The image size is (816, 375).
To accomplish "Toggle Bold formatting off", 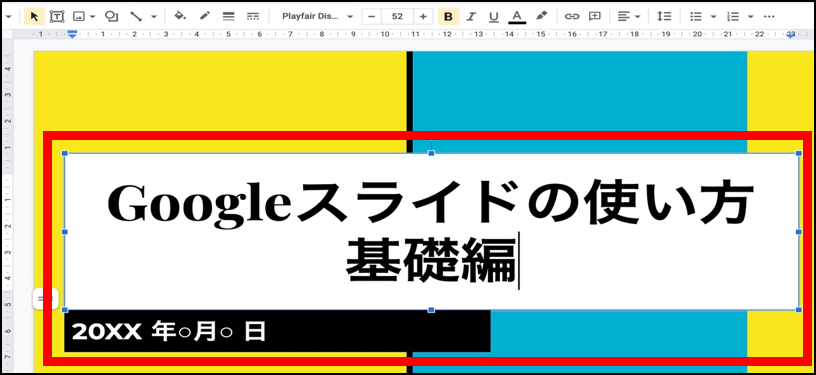I will [x=448, y=17].
